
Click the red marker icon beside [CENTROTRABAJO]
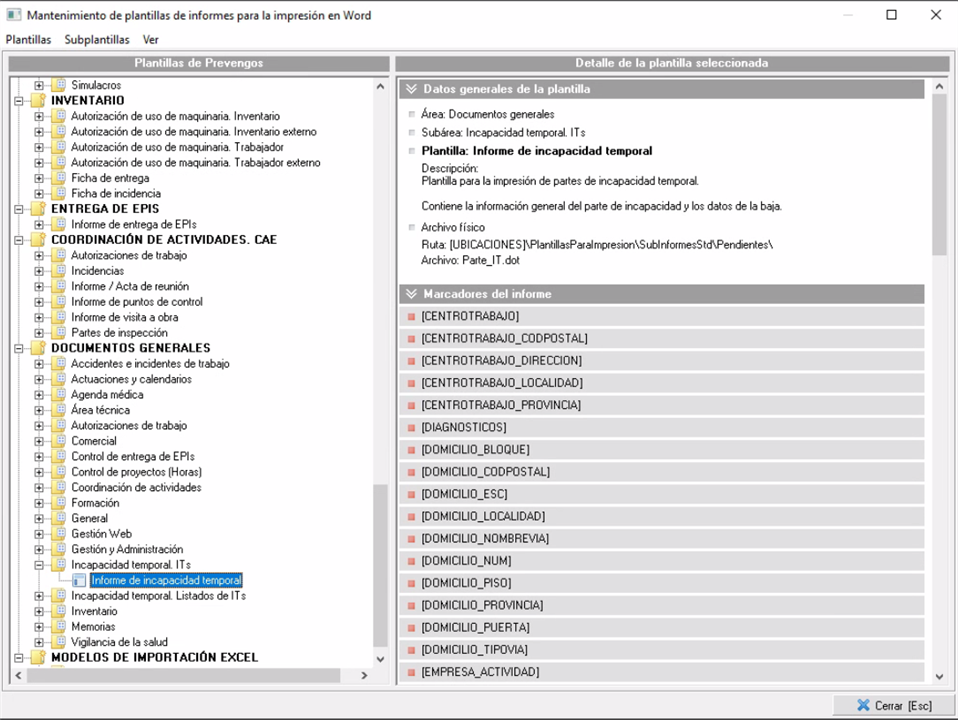411,316
